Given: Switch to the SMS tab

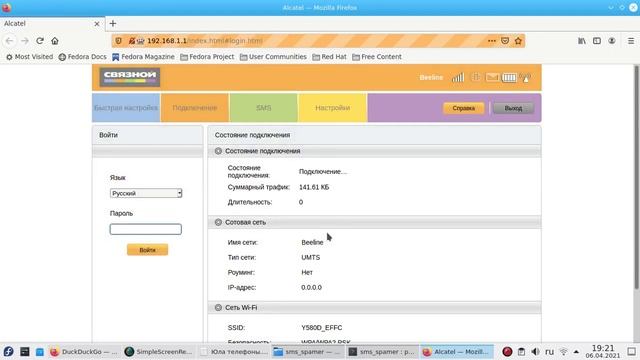Looking at the screenshot, I should click(264, 108).
